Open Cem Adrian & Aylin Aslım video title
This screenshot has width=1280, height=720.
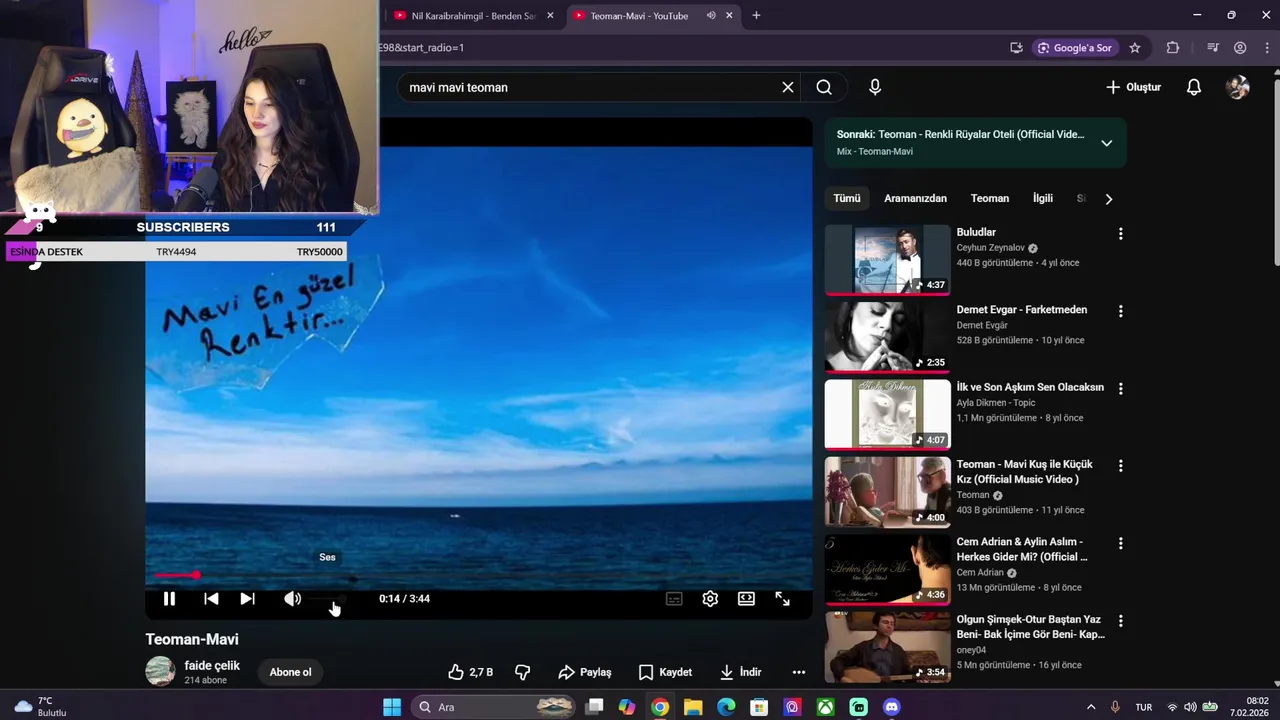1022,549
